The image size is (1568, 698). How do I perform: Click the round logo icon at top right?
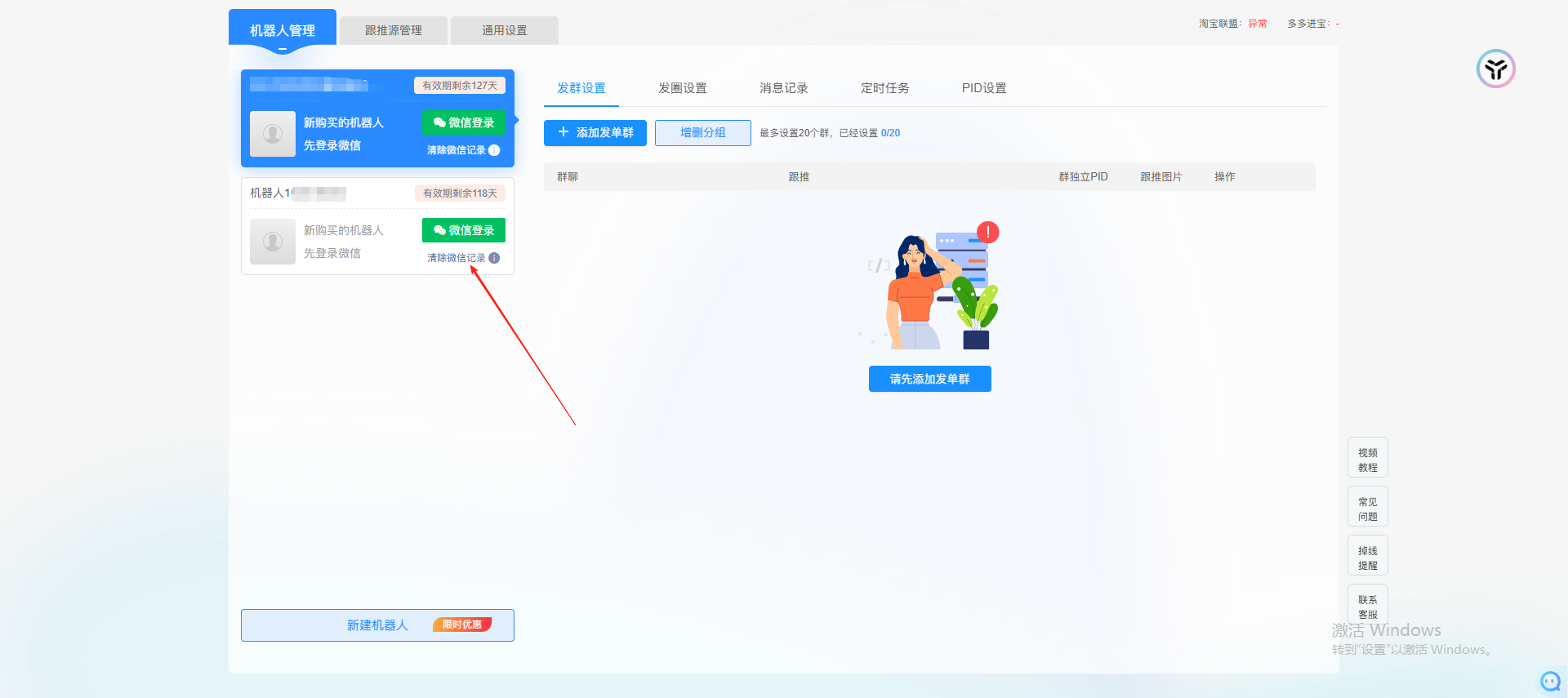[1495, 69]
